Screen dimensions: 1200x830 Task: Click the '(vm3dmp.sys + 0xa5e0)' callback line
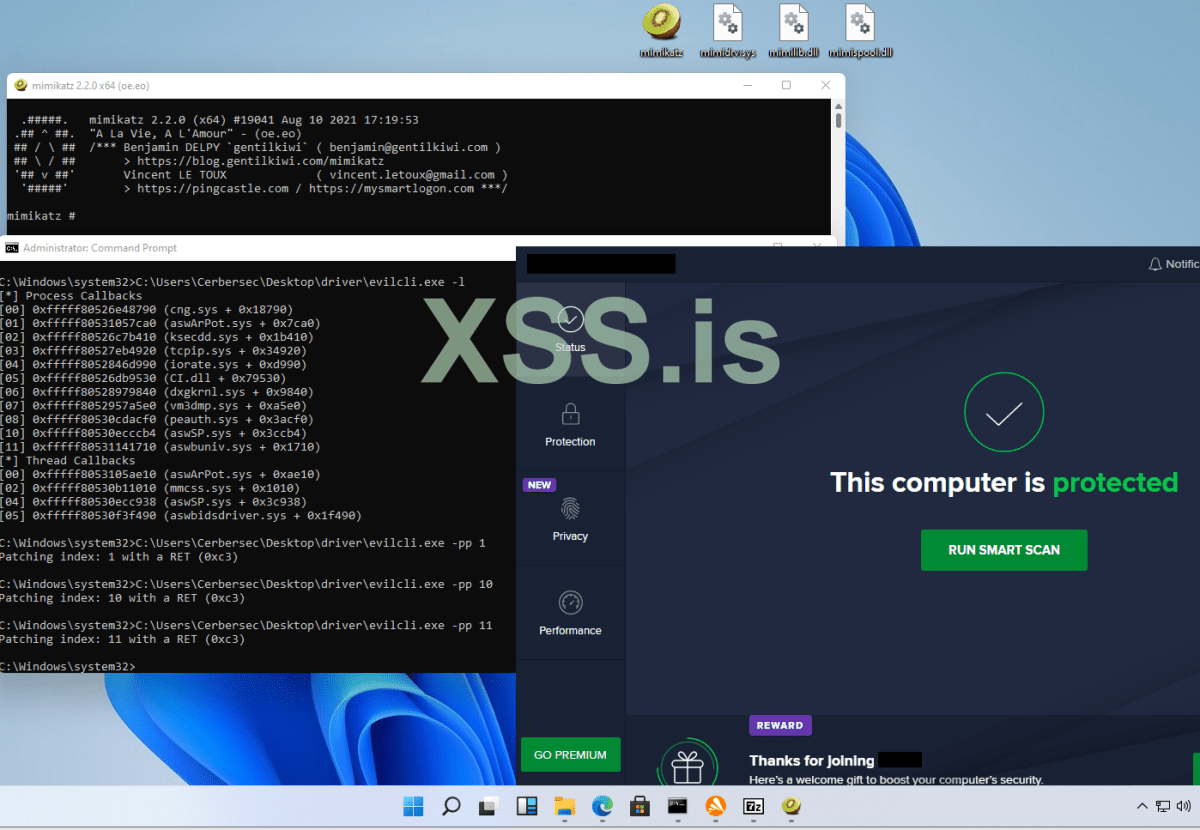pos(153,406)
